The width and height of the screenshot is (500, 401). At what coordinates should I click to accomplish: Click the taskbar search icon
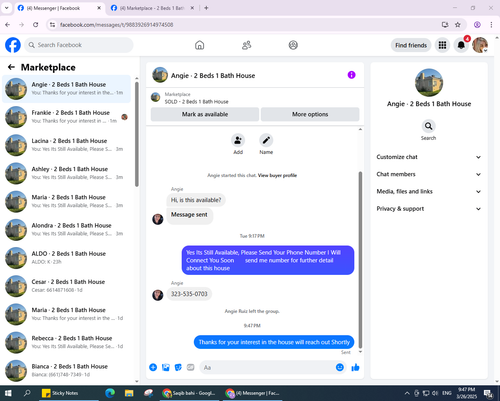tap(27, 393)
